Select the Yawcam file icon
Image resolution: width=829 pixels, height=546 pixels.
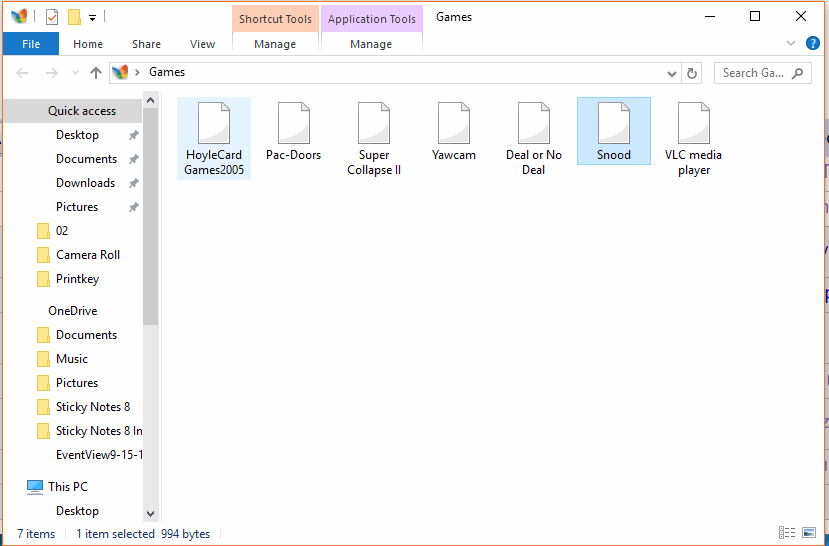454,123
